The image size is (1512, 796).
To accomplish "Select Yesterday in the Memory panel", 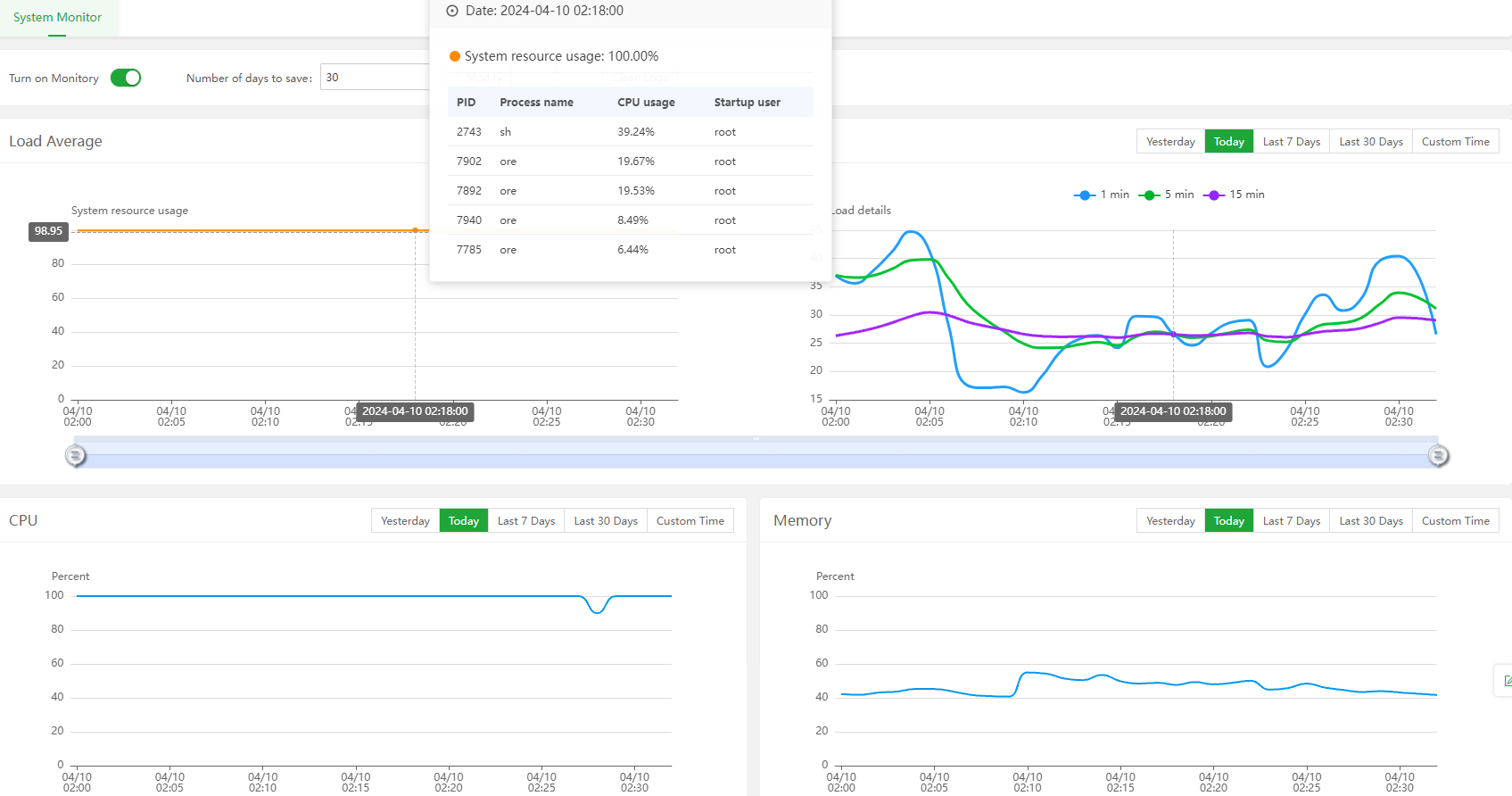I will 1170,521.
